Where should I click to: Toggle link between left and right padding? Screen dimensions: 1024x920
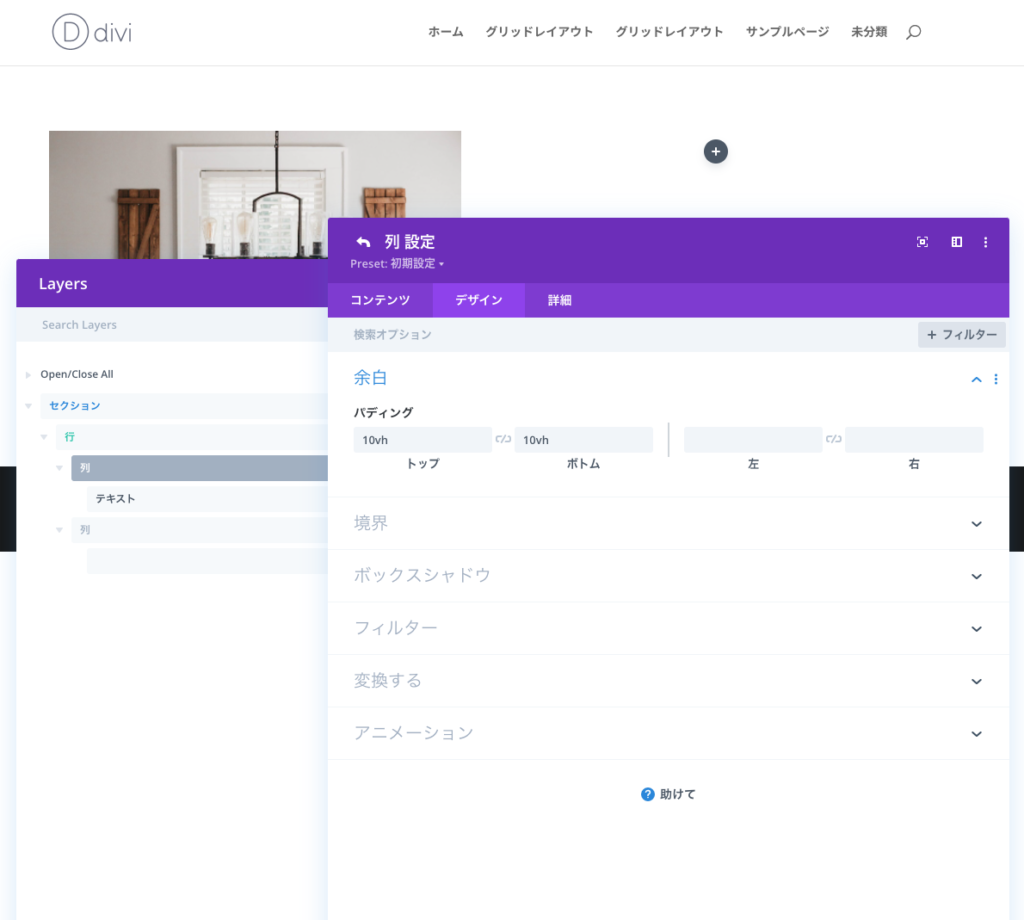(833, 439)
